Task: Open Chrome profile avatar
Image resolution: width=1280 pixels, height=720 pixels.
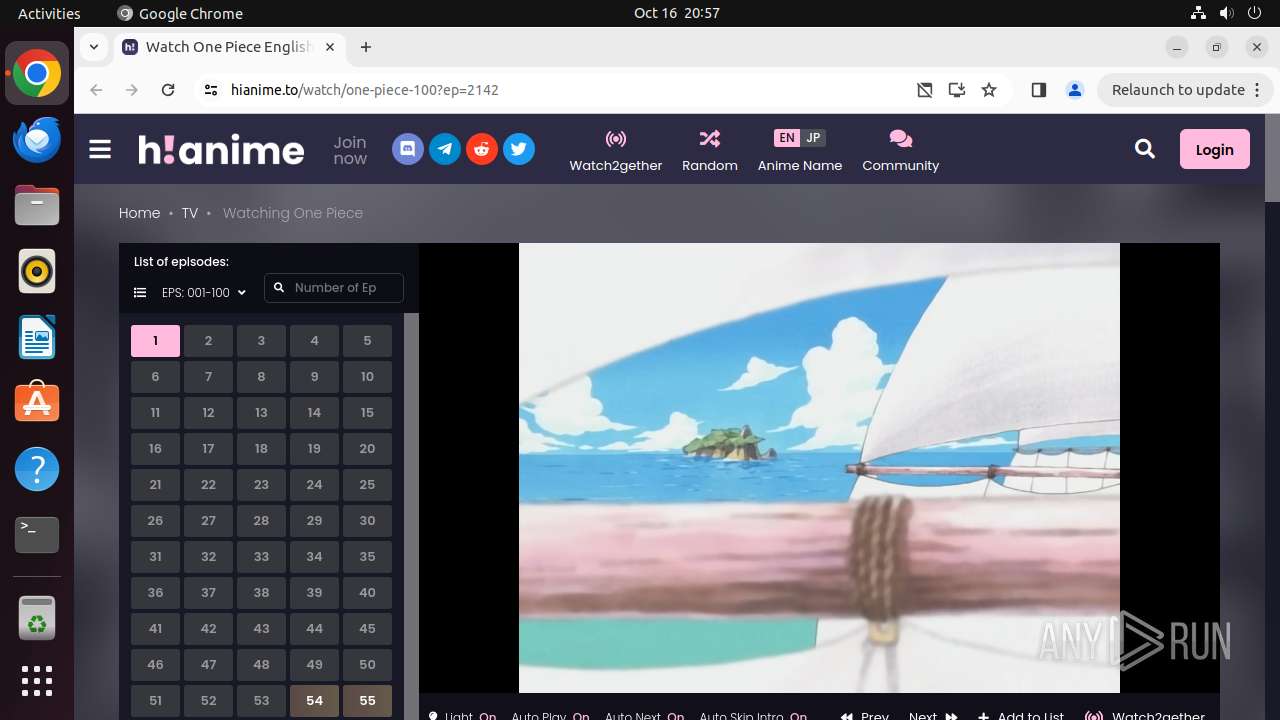Action: tap(1075, 90)
